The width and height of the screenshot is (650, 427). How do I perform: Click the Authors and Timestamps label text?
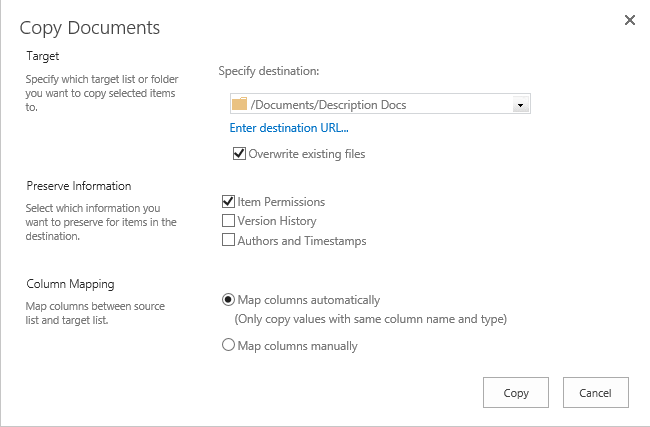point(301,241)
